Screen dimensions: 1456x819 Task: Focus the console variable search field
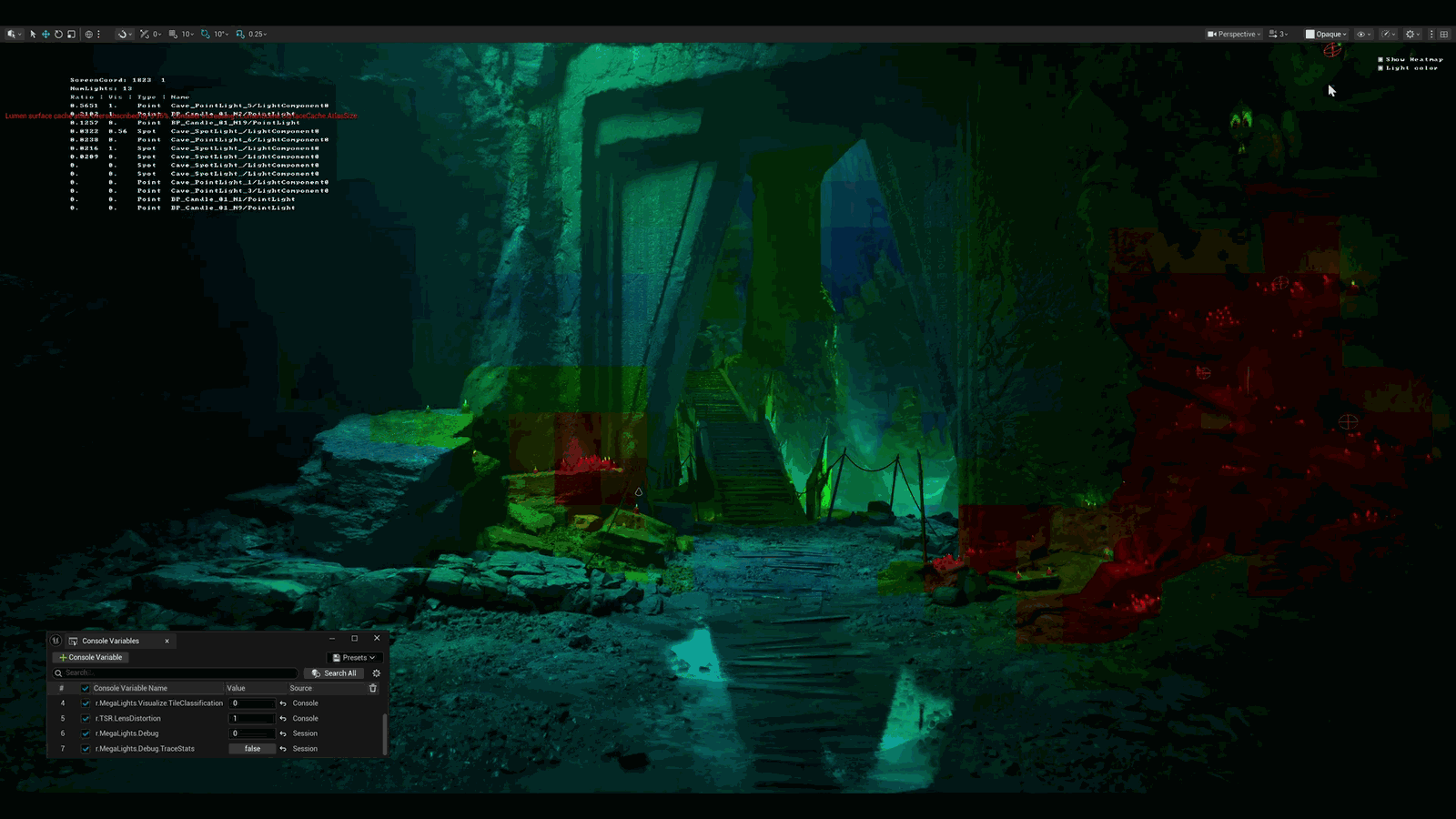coord(176,673)
